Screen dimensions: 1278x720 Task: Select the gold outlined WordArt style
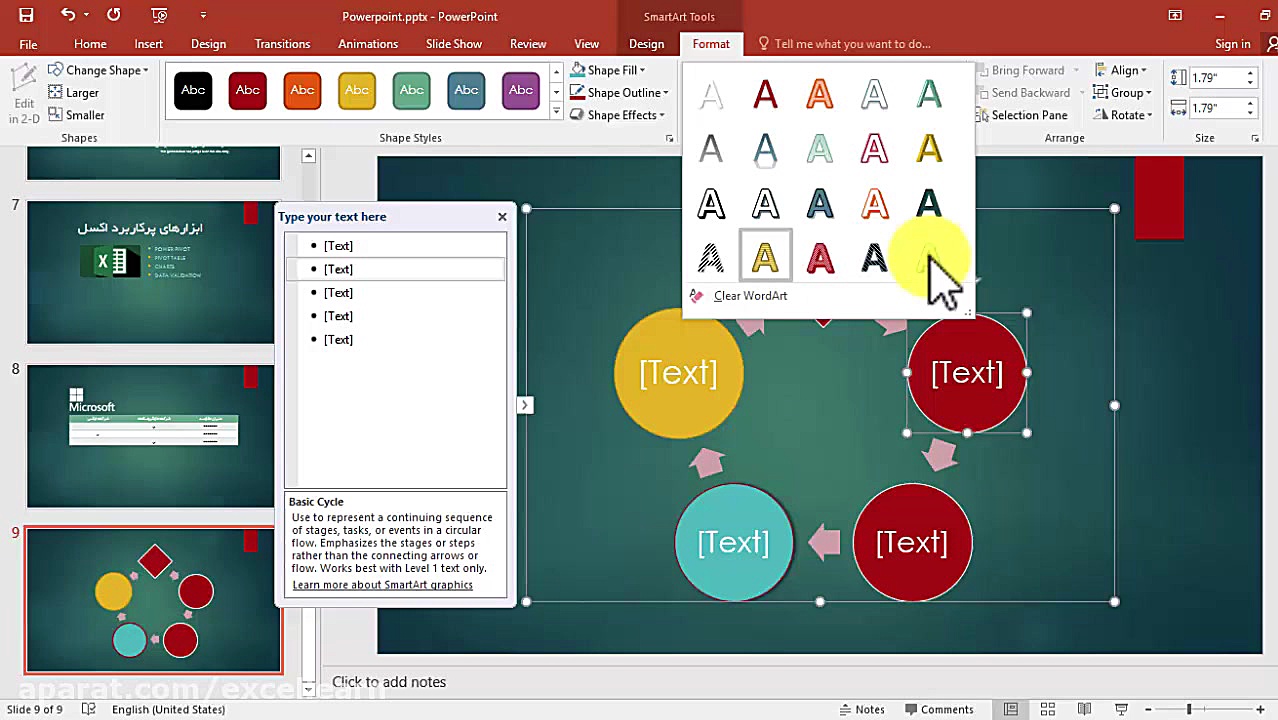pyautogui.click(x=765, y=258)
